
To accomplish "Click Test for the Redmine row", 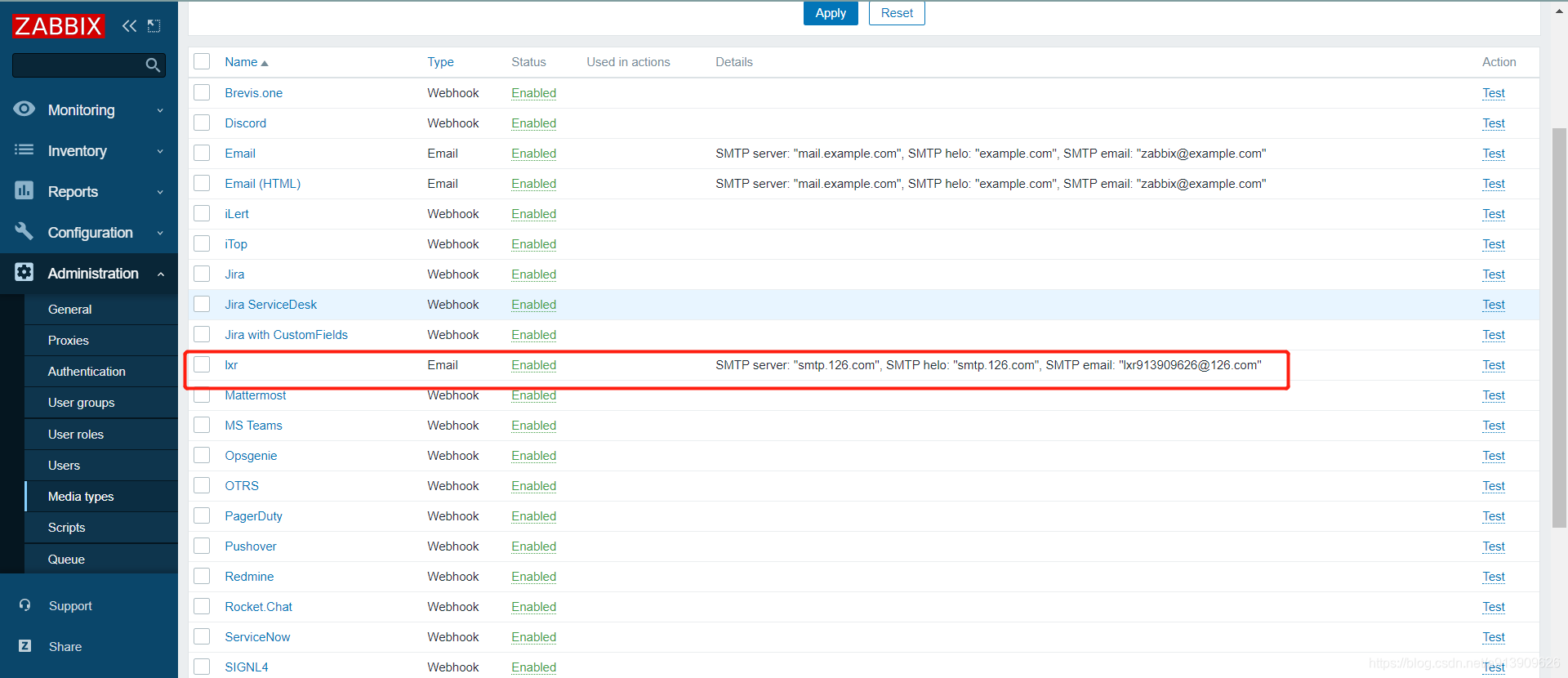I will coord(1494,576).
